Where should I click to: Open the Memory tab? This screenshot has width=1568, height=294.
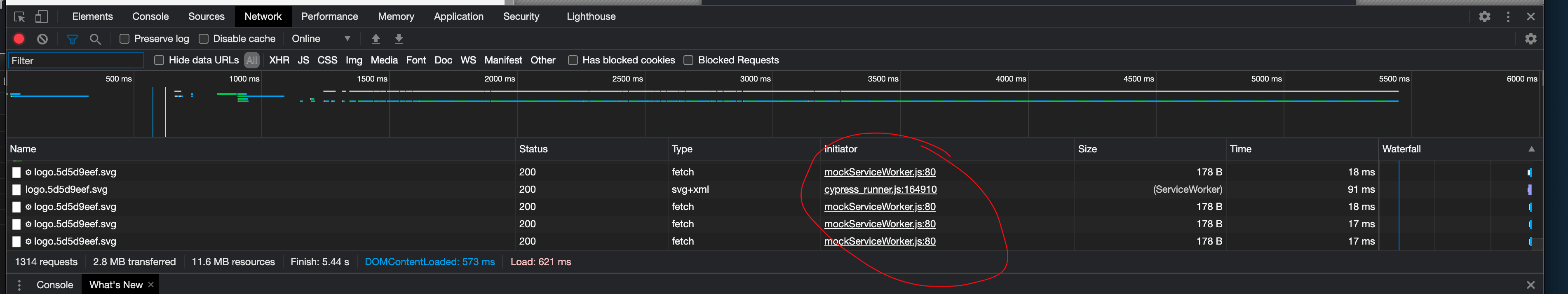[396, 16]
